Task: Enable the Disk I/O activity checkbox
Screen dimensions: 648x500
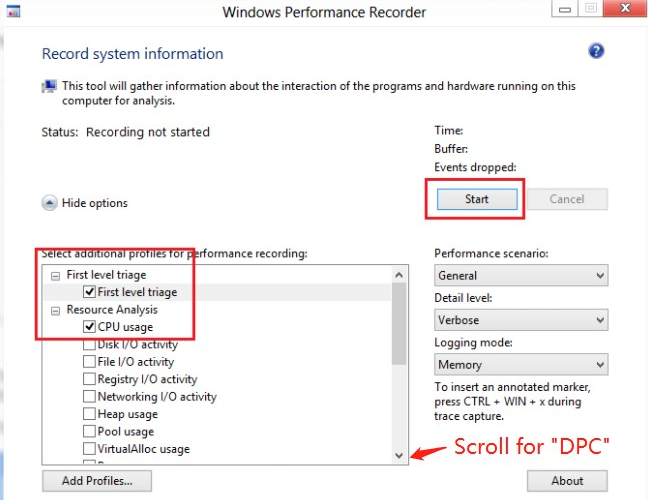Action: [89, 345]
